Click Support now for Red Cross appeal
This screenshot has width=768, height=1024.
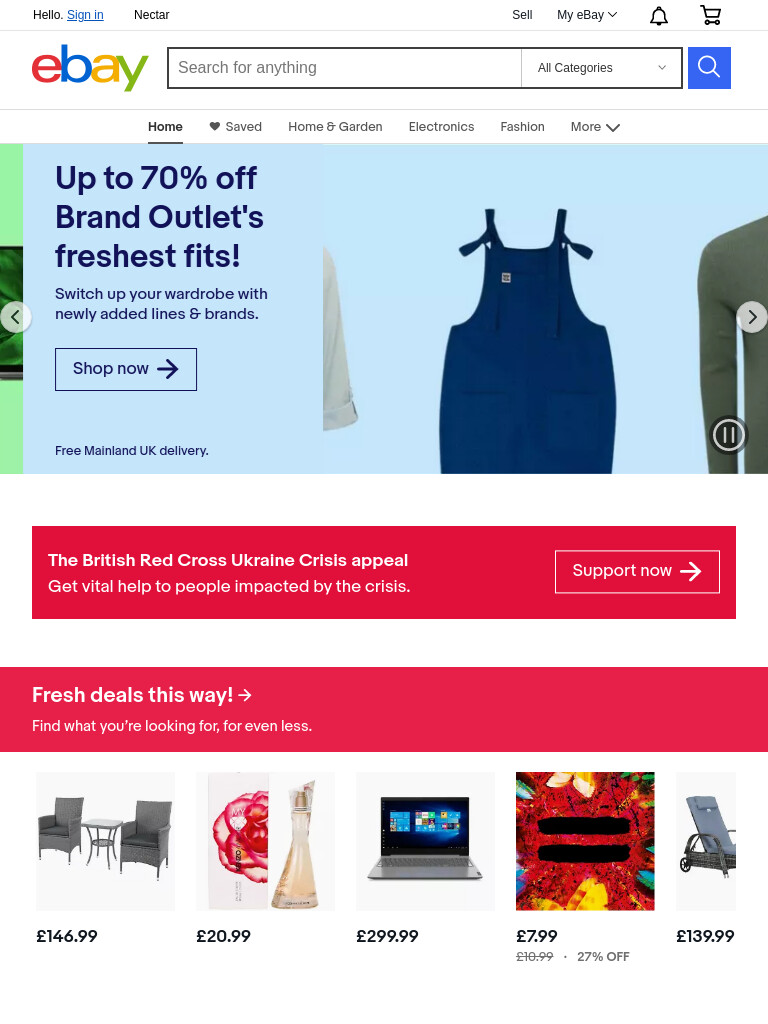pos(637,572)
